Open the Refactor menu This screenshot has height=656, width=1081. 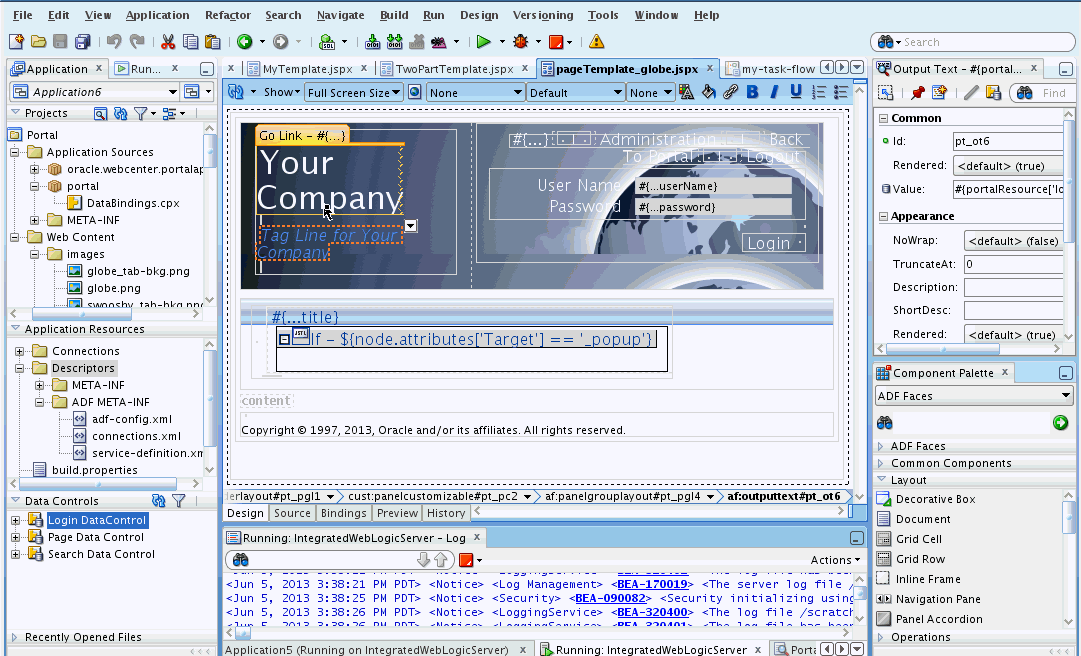[228, 15]
